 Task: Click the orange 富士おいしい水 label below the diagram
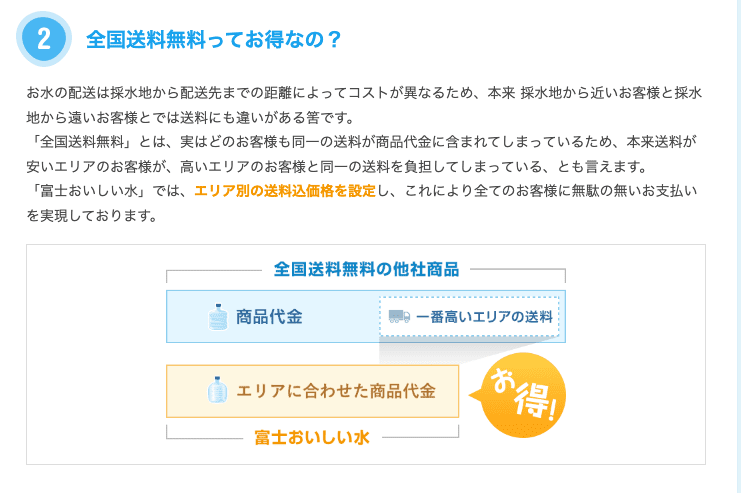click(x=312, y=438)
